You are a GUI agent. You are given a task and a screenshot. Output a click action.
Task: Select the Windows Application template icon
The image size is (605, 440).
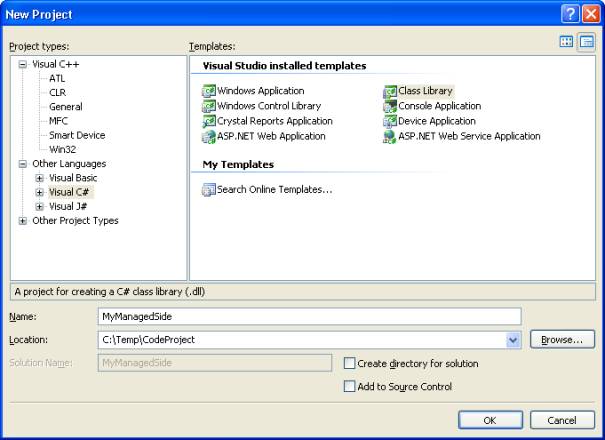coord(209,91)
